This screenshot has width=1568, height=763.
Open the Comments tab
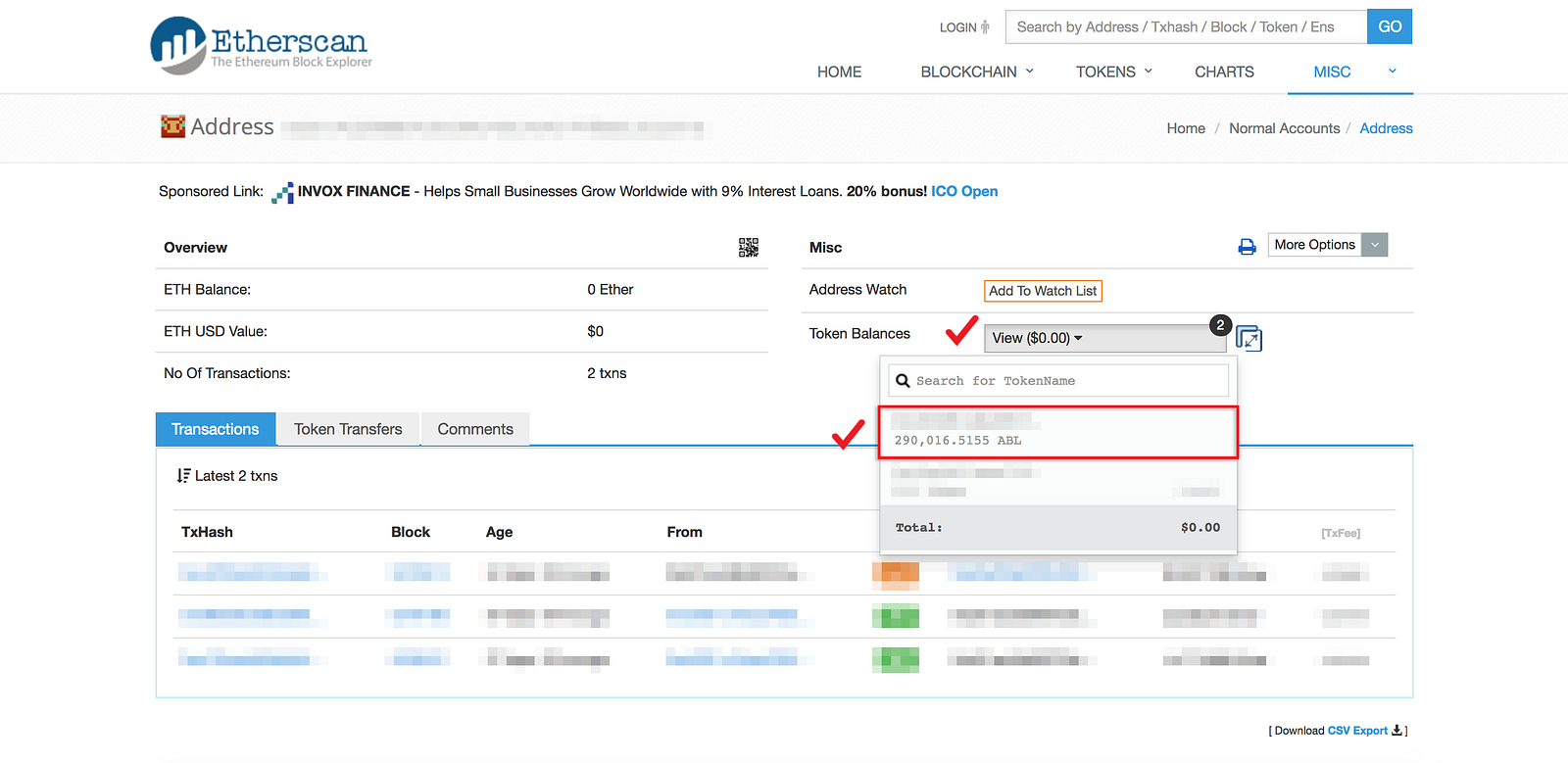click(475, 429)
